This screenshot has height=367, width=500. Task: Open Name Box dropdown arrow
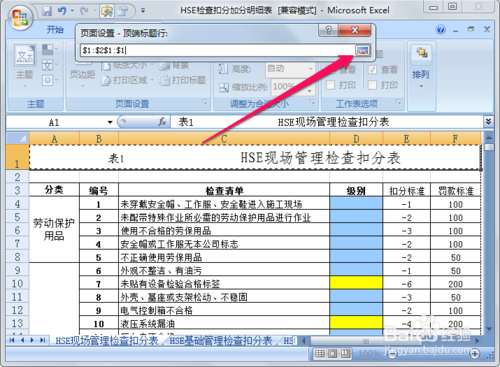tap(110, 122)
